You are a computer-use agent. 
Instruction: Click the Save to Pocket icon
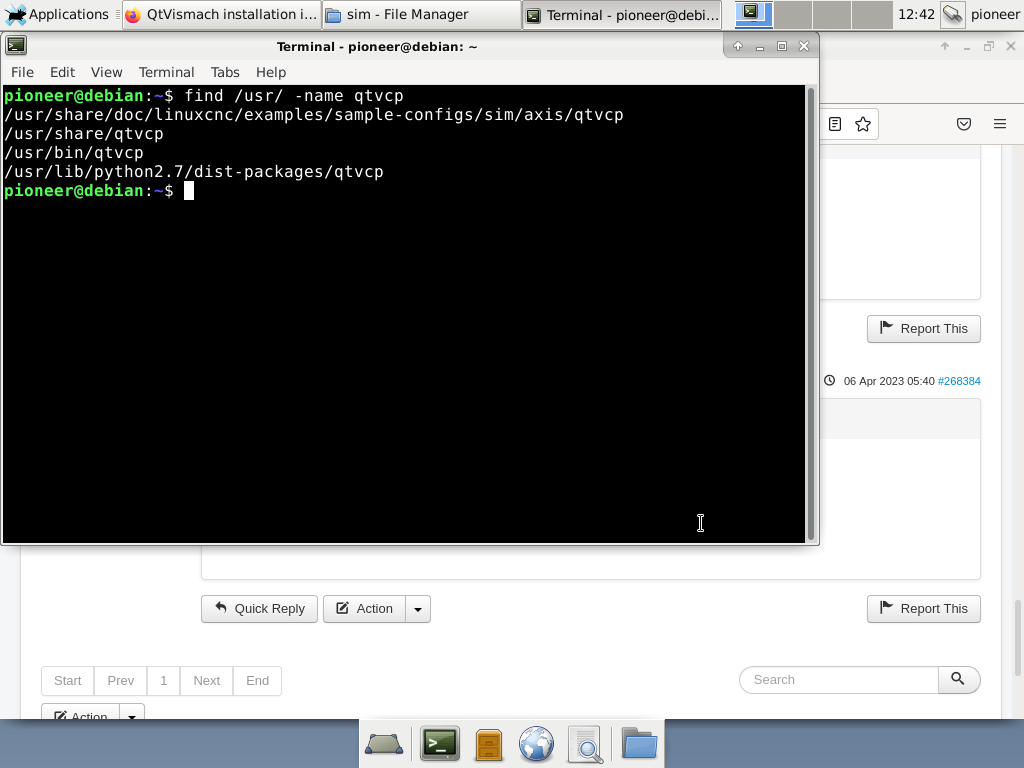click(964, 124)
